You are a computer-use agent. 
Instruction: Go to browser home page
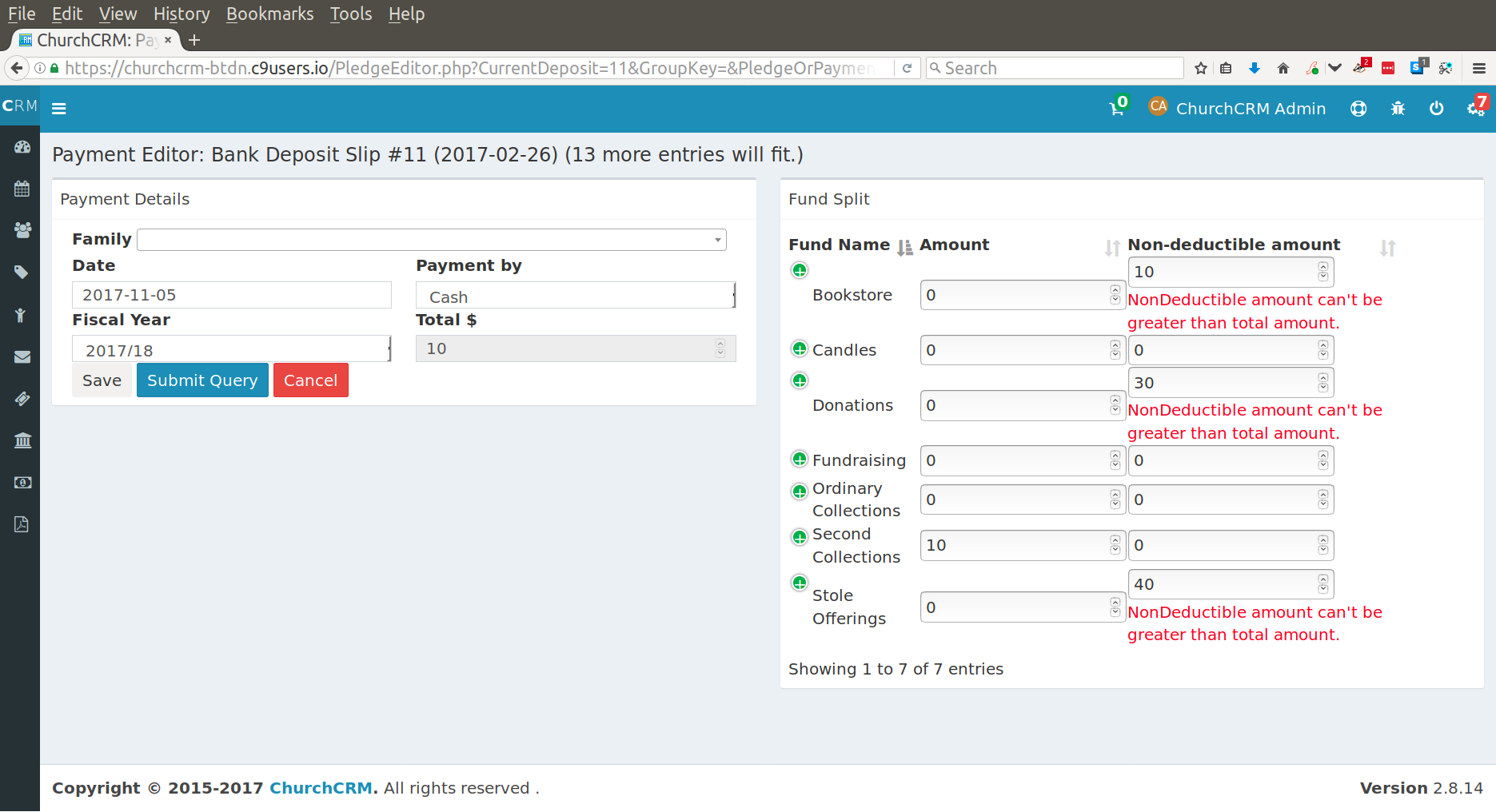click(x=1283, y=68)
